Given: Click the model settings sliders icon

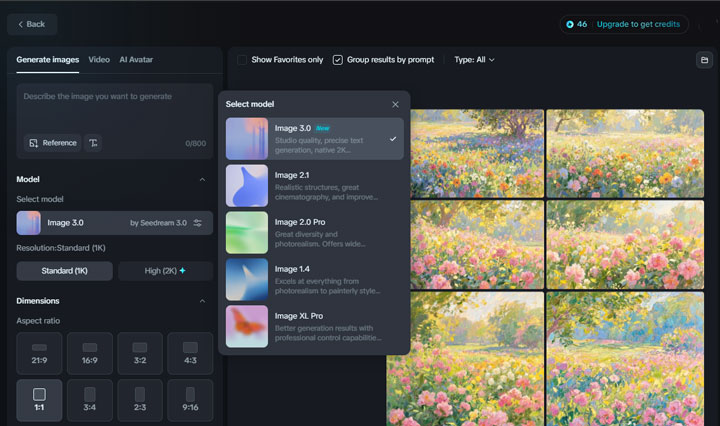Looking at the screenshot, I should pos(198,223).
